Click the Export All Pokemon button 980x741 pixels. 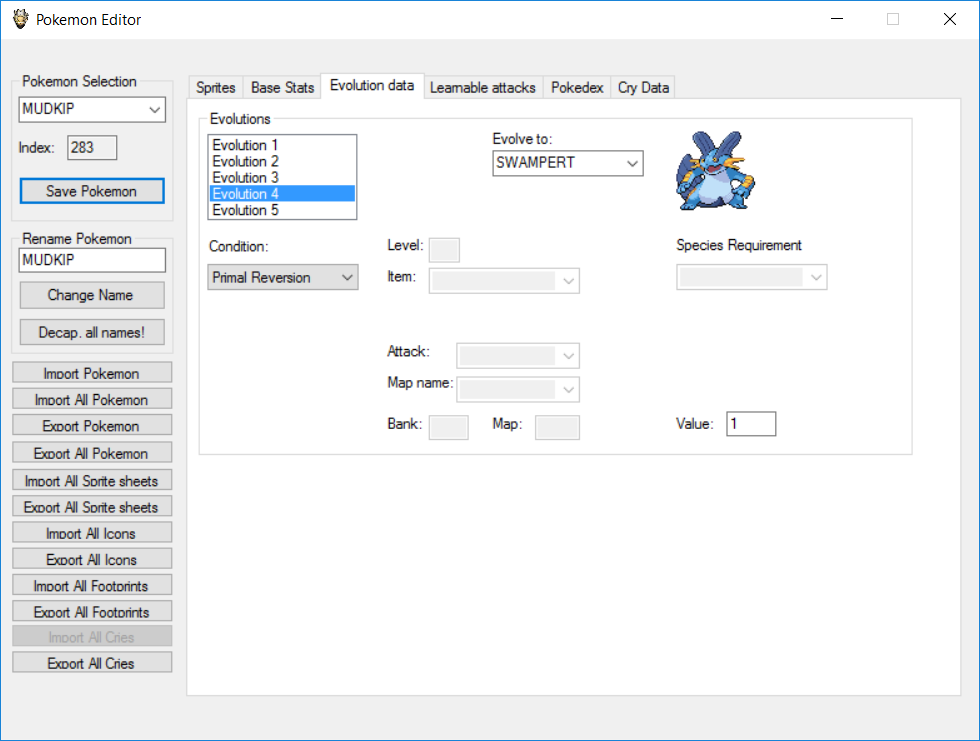(x=92, y=452)
